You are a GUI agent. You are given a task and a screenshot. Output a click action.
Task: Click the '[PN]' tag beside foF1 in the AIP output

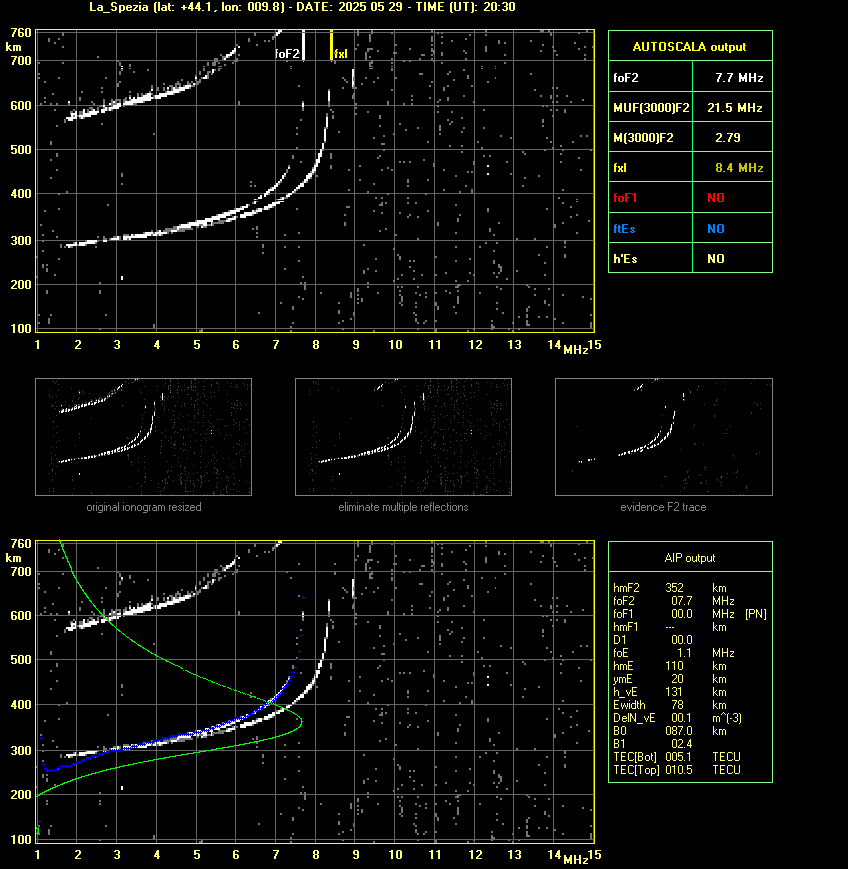756,614
